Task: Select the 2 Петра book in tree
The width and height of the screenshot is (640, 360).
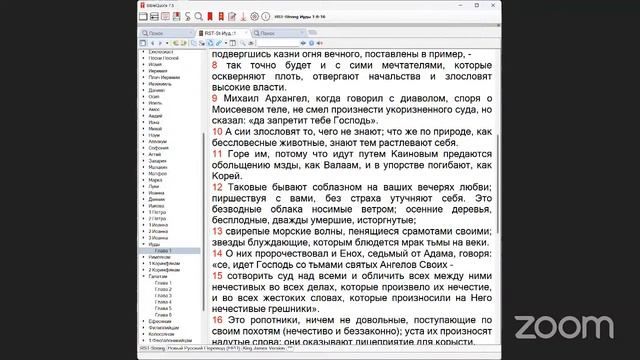Action: point(157,218)
